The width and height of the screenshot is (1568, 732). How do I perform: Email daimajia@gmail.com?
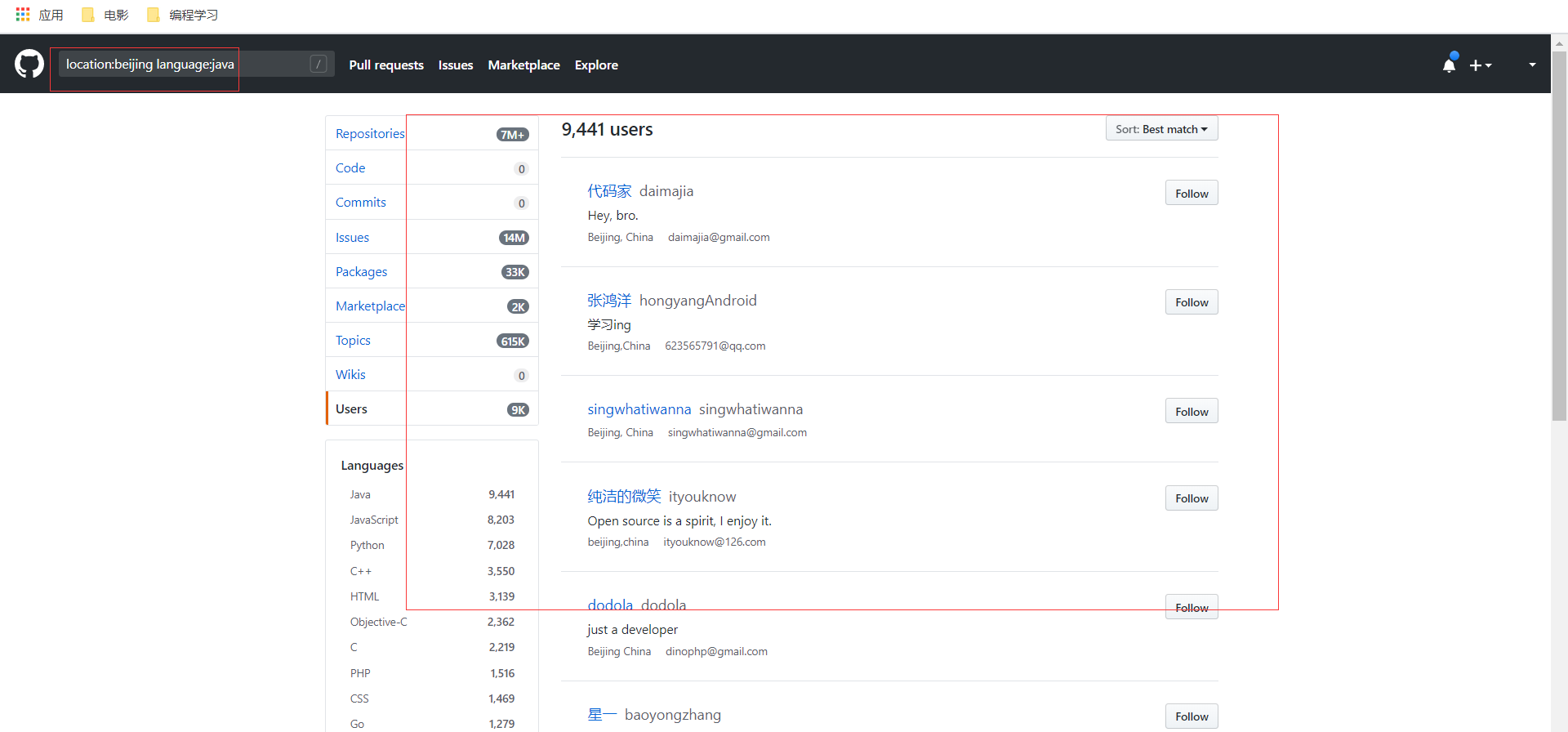point(719,238)
